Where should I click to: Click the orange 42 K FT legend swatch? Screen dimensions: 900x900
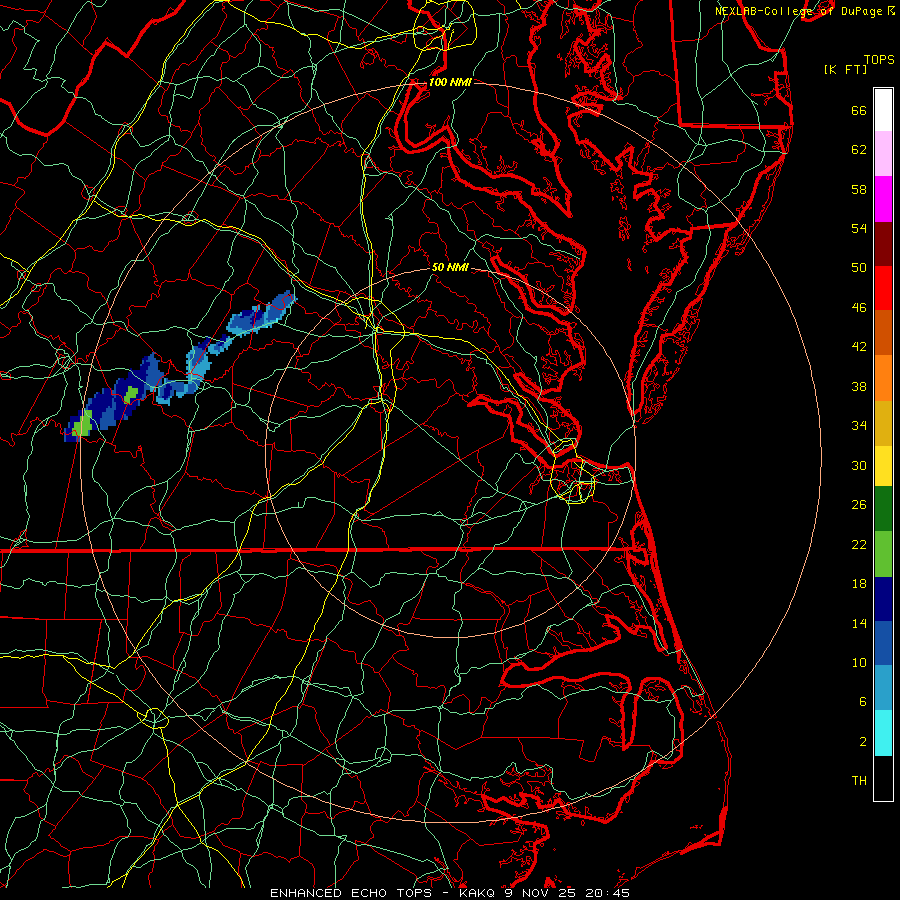[x=883, y=378]
